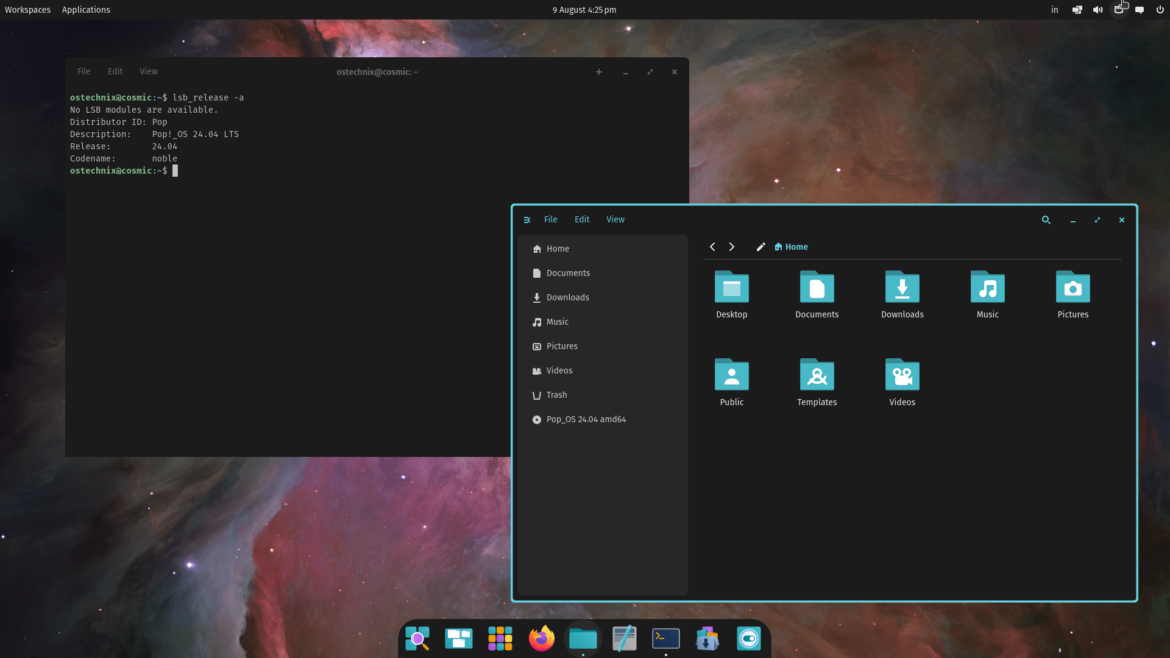Open the COSMIC launcher from the dock
The width and height of the screenshot is (1170, 658).
417,638
